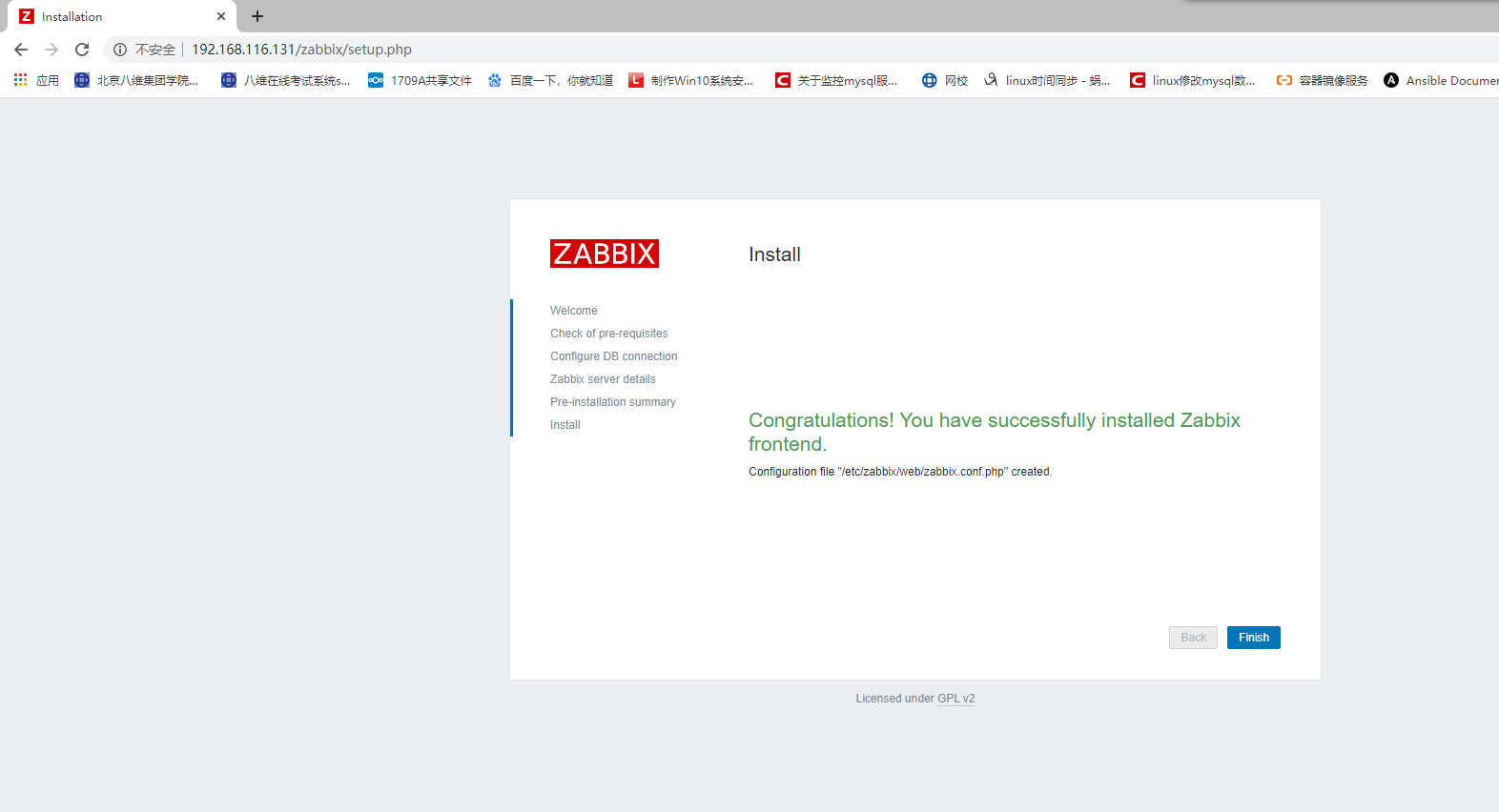Click the site info icon in address bar
Viewport: 1499px width, 812px height.
pos(120,50)
